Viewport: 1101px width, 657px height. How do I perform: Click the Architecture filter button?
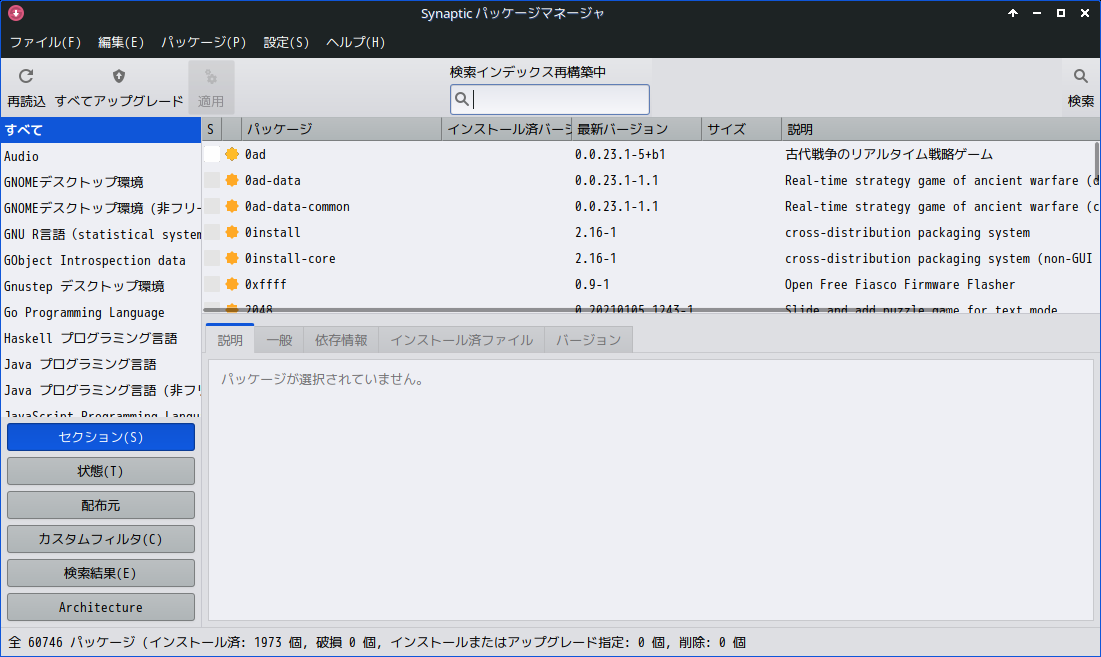click(100, 607)
